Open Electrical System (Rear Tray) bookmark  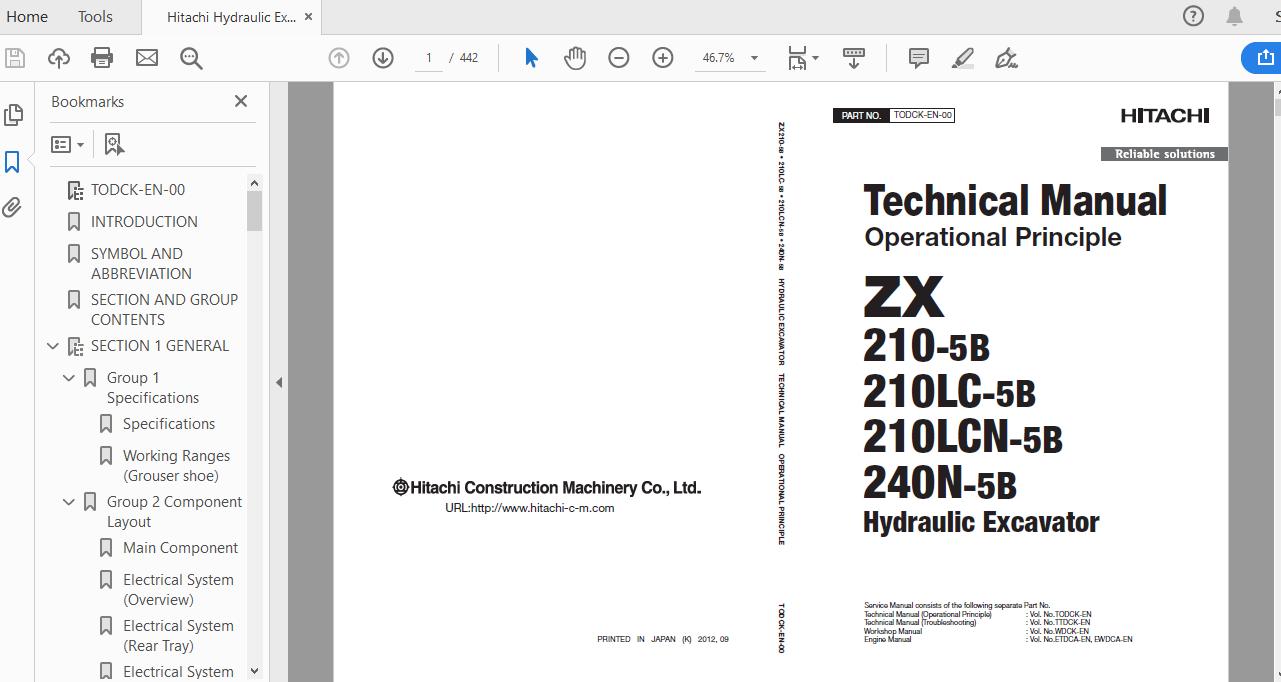point(178,636)
